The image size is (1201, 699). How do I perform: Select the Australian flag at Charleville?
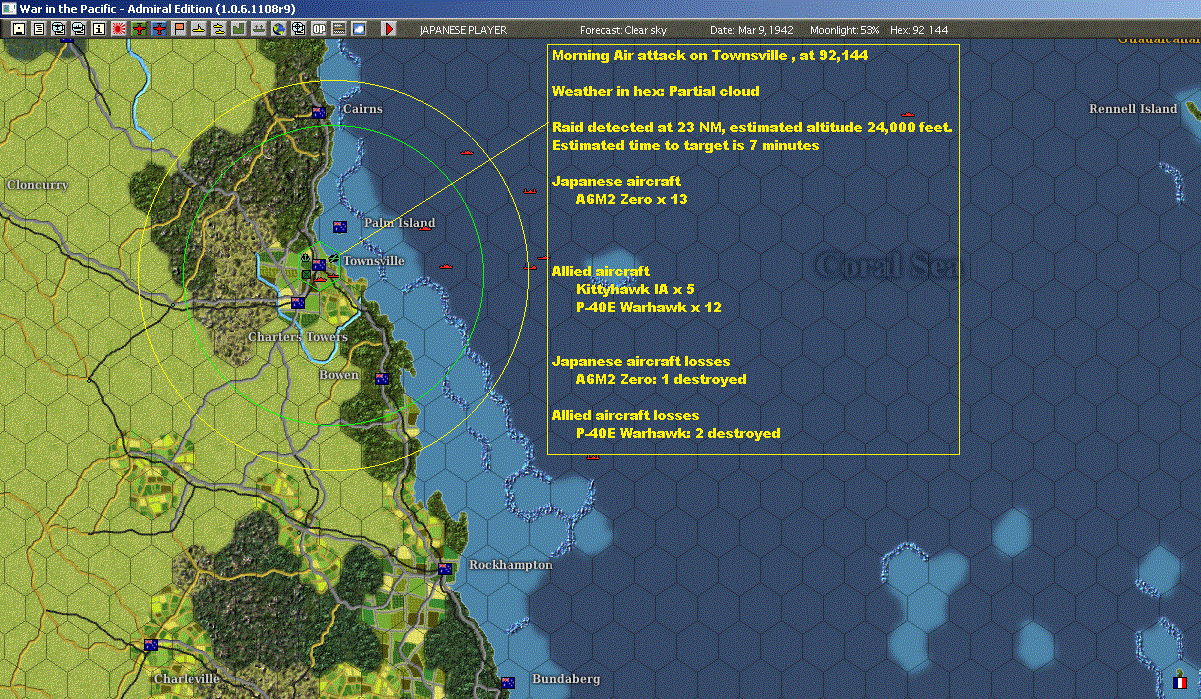[x=151, y=645]
